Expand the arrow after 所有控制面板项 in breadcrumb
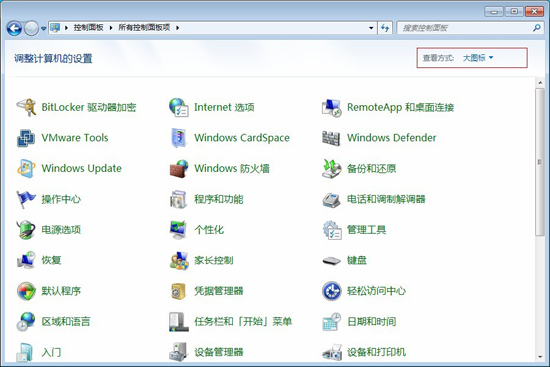 [177, 28]
